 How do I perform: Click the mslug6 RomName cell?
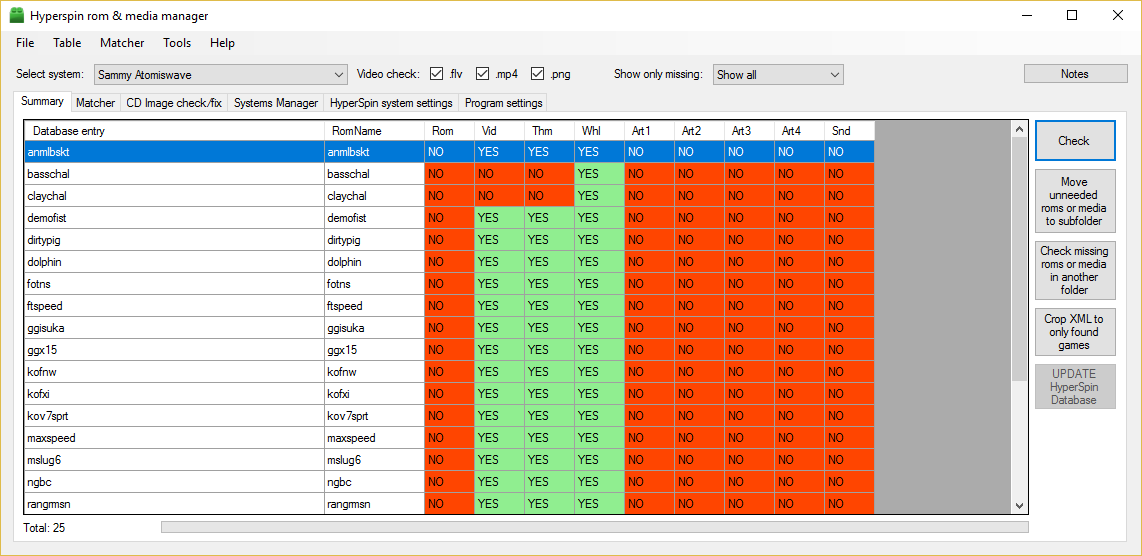tap(374, 460)
